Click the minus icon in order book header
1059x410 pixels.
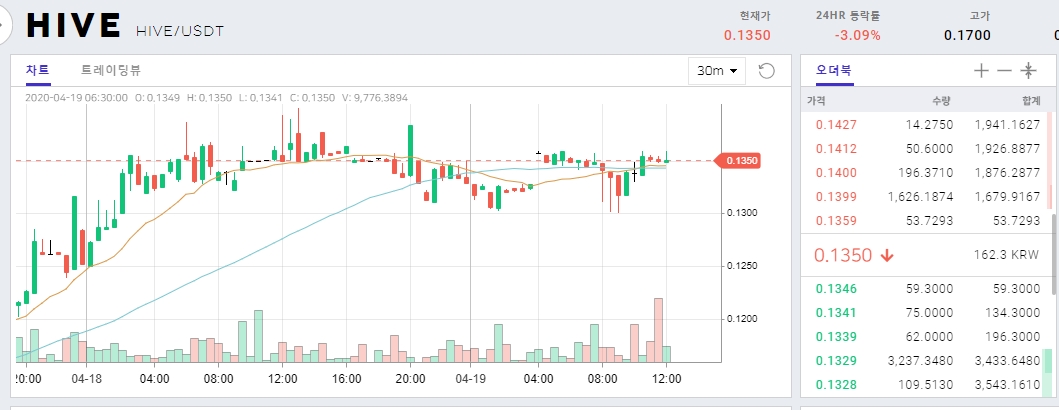click(x=1004, y=71)
